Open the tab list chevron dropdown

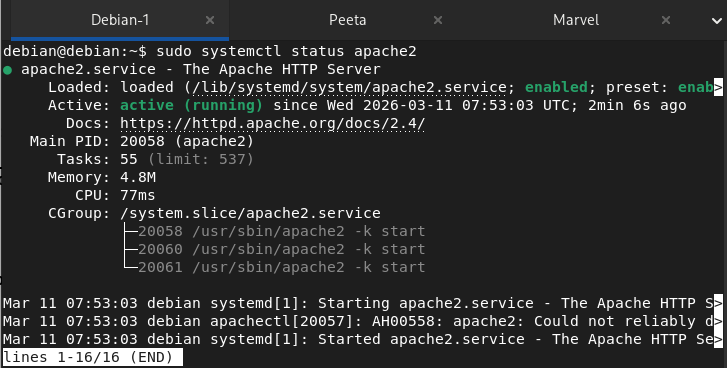(717, 20)
